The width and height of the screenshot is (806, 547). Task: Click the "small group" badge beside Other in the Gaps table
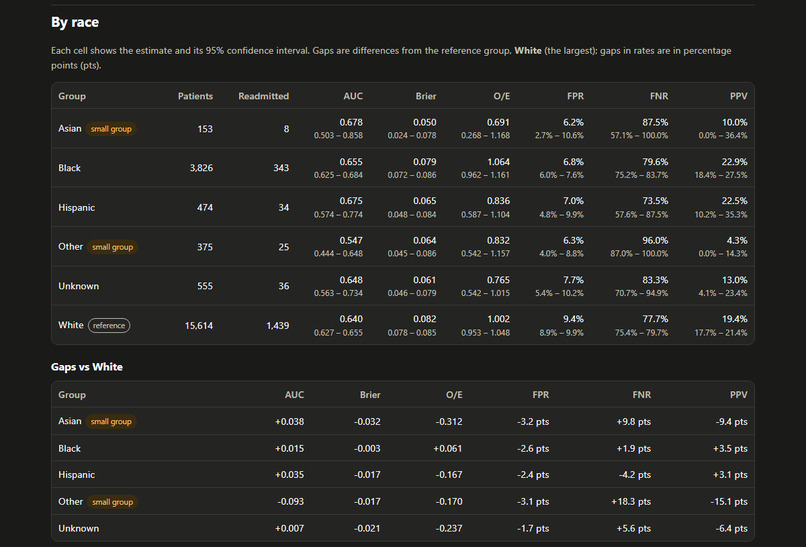[x=113, y=502]
